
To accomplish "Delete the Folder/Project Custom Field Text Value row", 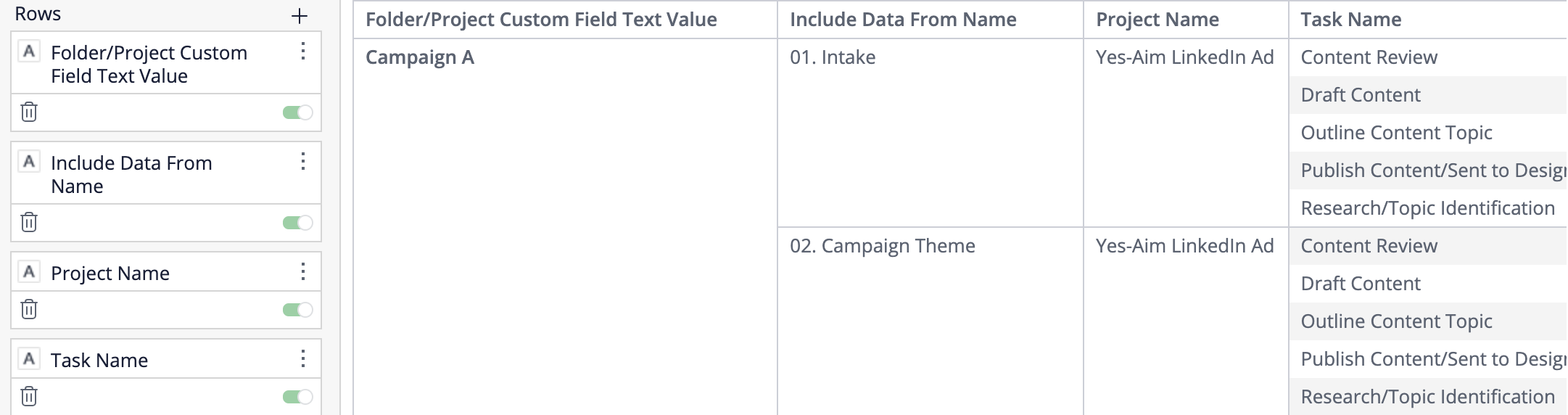I will 29,112.
